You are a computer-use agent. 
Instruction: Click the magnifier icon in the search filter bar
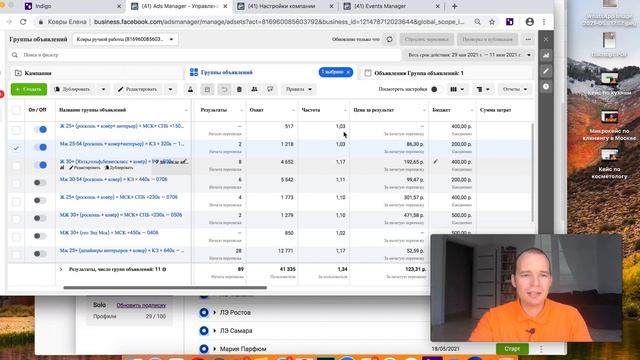(x=15, y=55)
